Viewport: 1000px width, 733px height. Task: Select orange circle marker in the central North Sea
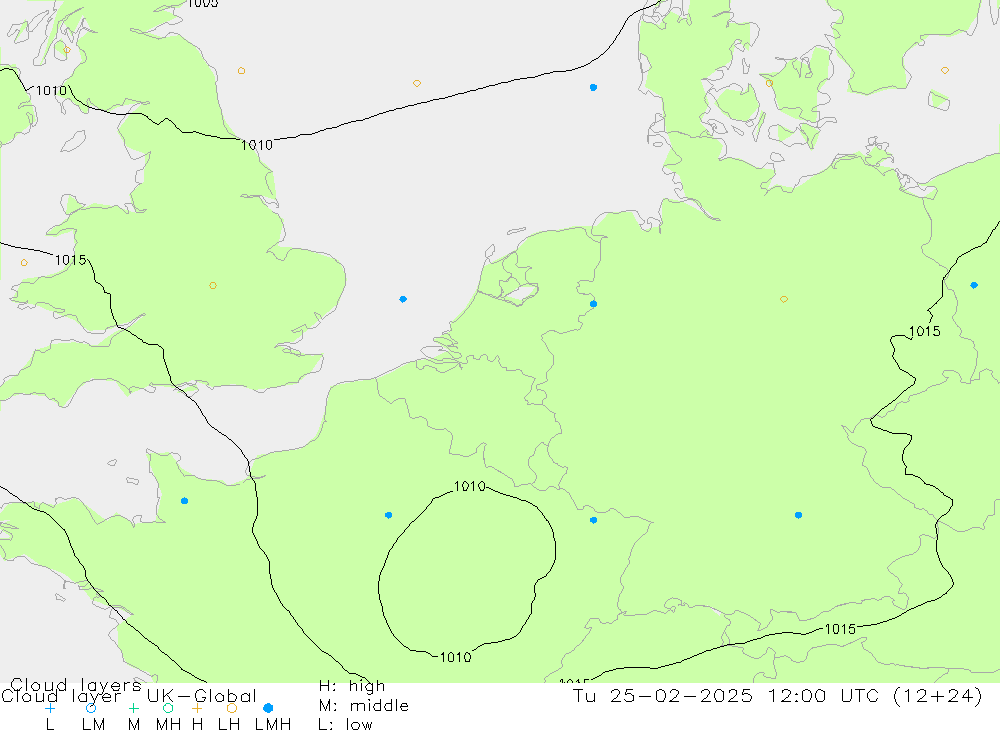pyautogui.click(x=416, y=84)
